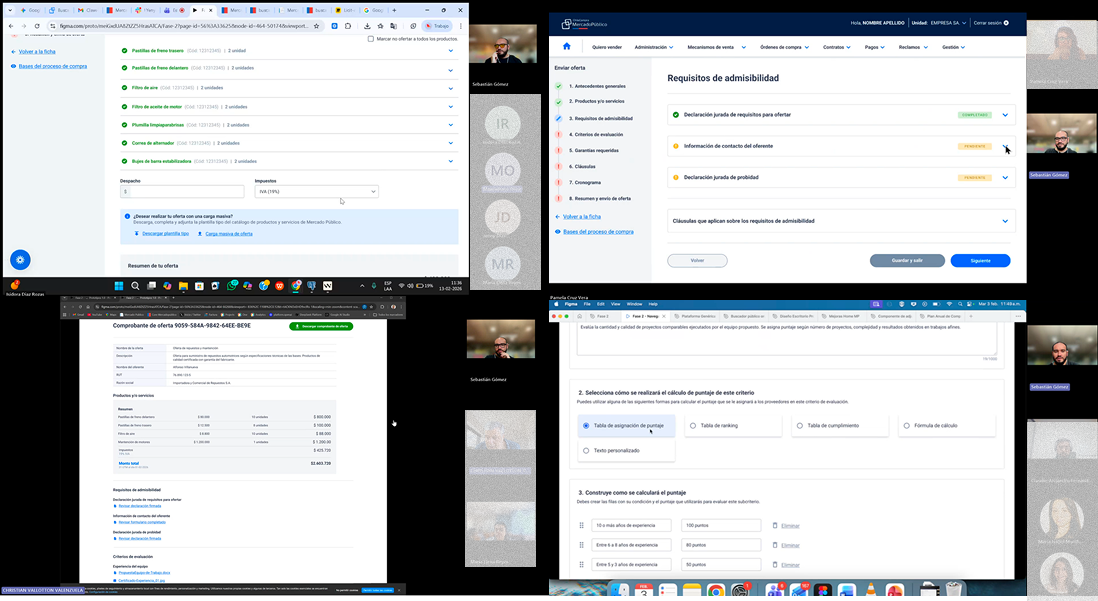Click the Figma home icon beside the tabs

point(580,316)
